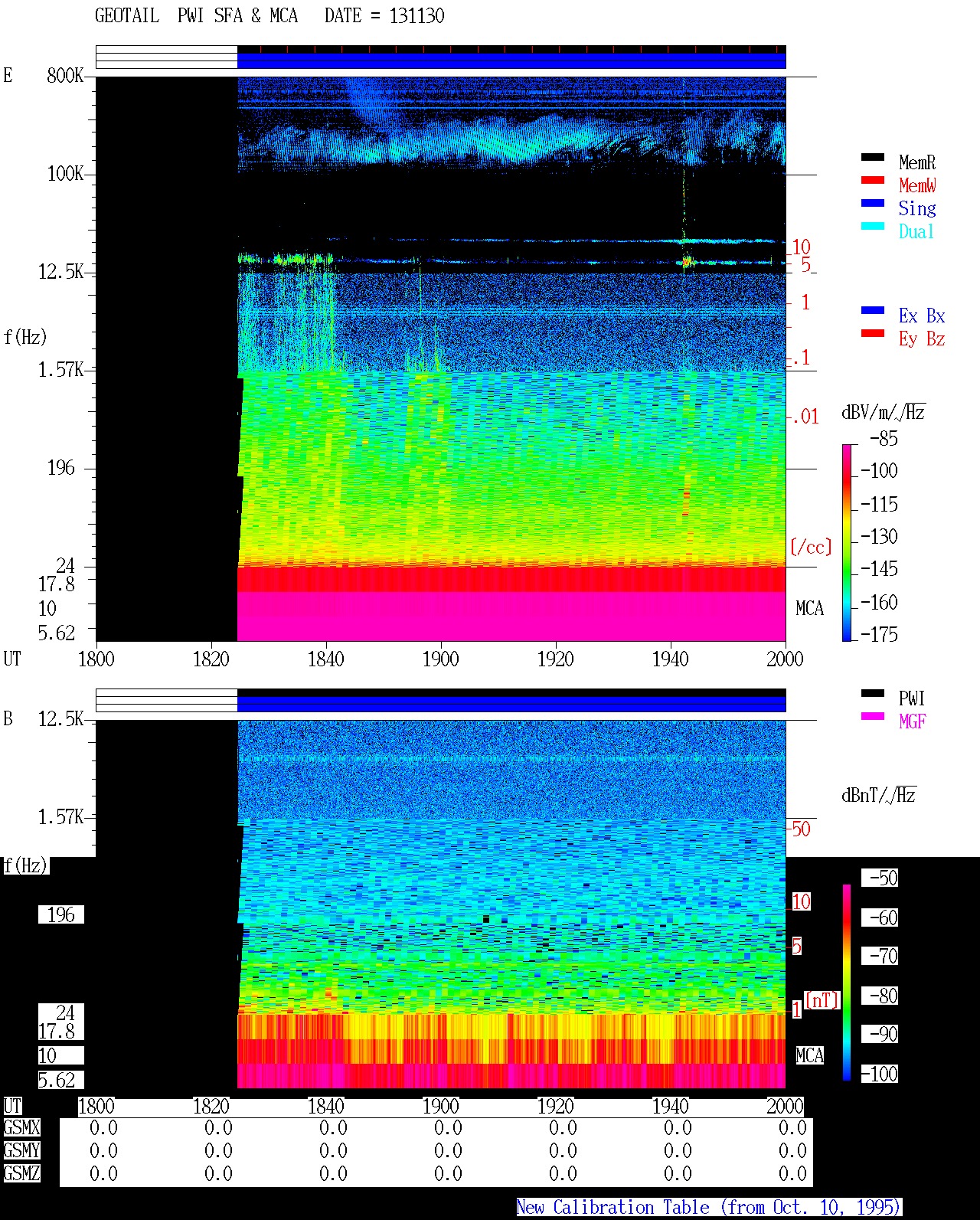Viewport: 980px width, 1220px height.
Task: Click the 12.5K label on the B panel
Action: click(x=61, y=719)
